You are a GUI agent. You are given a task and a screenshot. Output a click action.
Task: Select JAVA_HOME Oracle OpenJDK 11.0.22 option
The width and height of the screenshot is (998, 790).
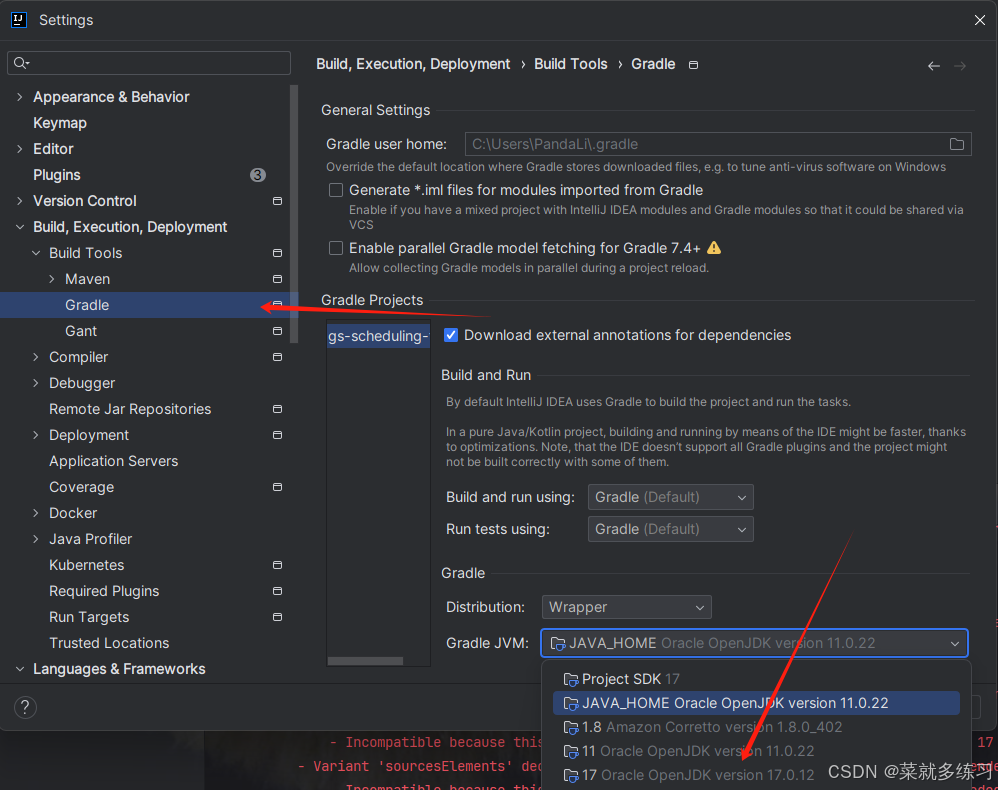(756, 703)
